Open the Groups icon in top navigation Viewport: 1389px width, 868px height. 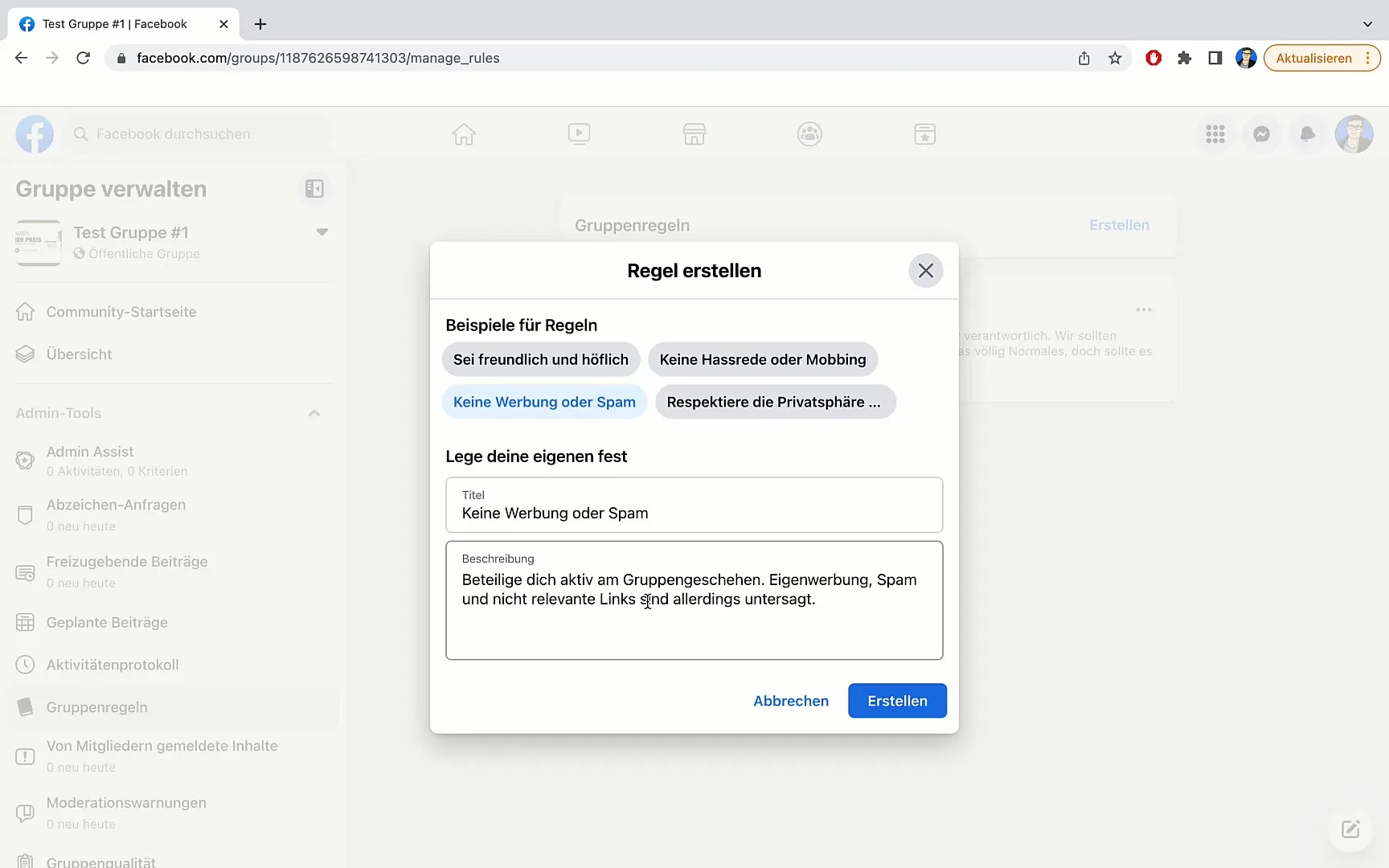click(x=809, y=134)
